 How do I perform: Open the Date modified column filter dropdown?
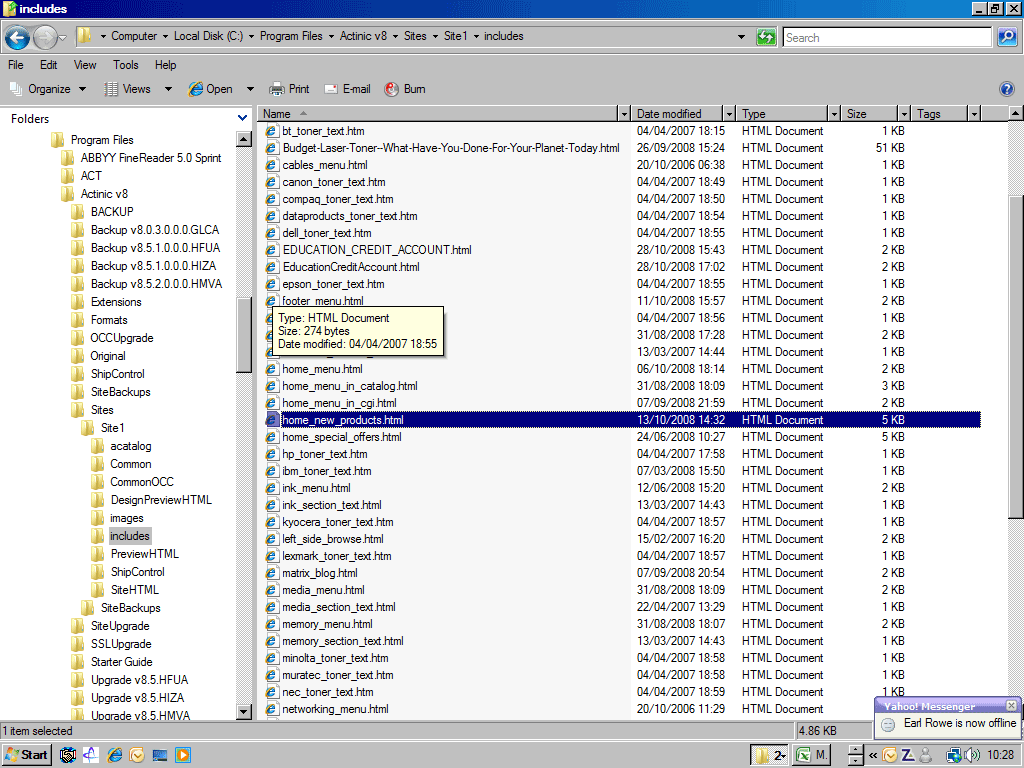(729, 114)
